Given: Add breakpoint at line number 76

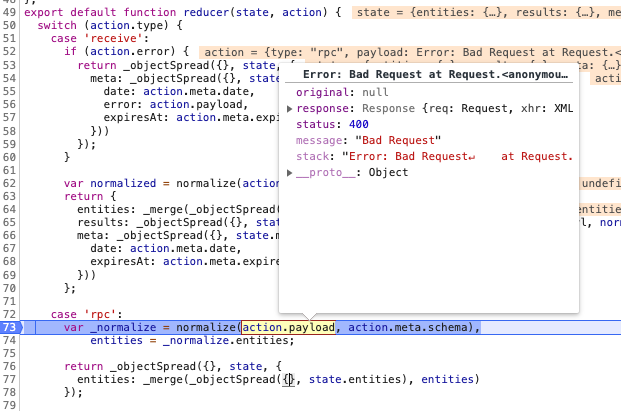Looking at the screenshot, I should [10, 366].
